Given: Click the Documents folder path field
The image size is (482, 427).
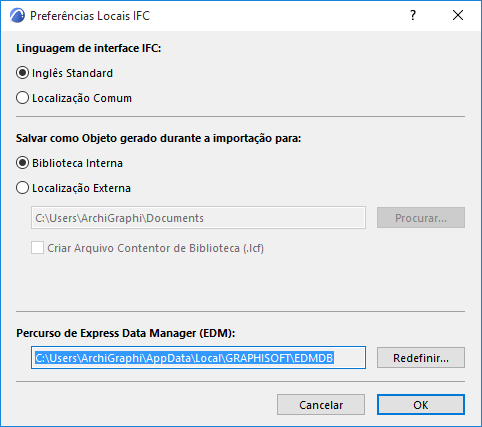Looking at the screenshot, I should coord(198,218).
